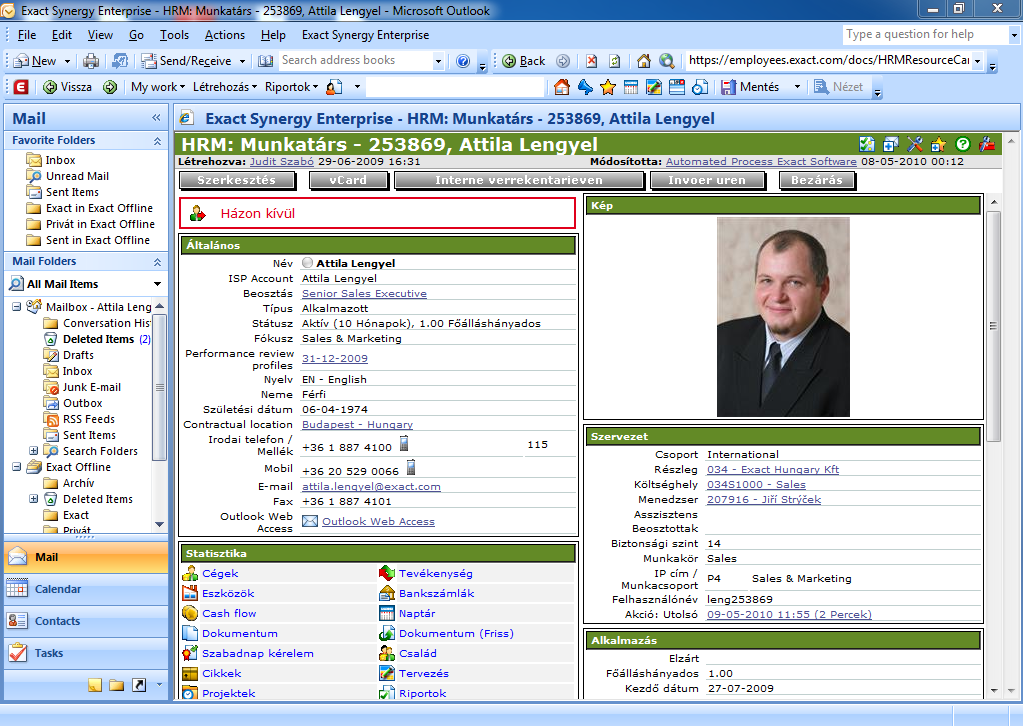Collapse the Favorite Folders section

(x=157, y=141)
